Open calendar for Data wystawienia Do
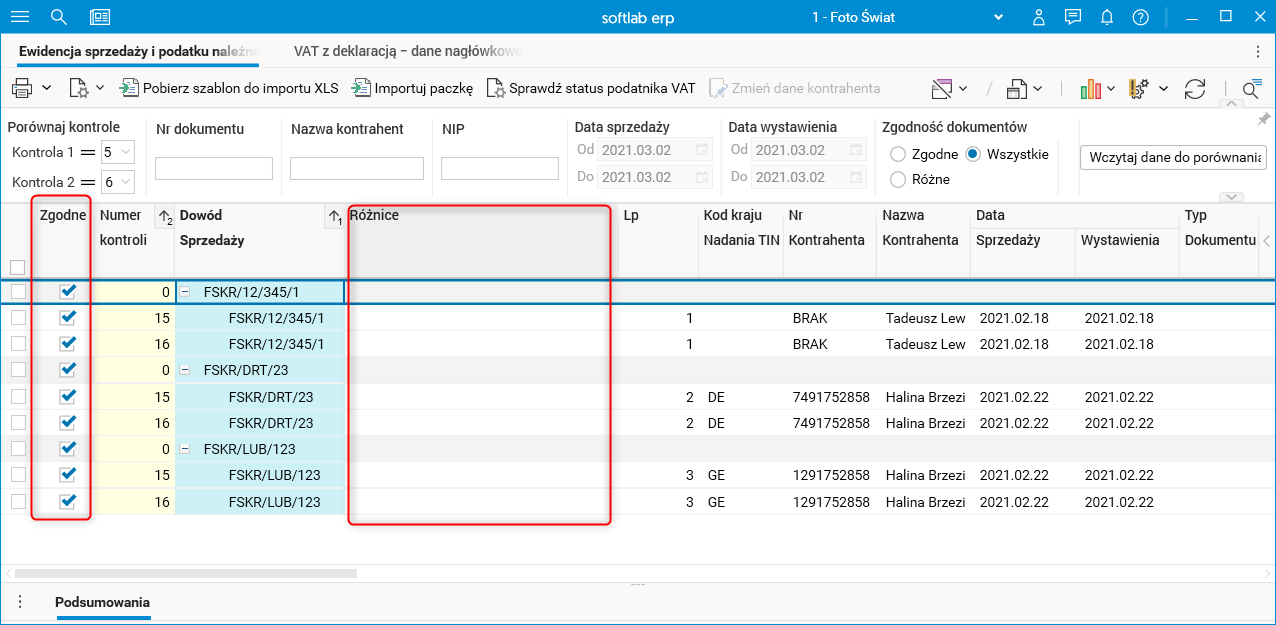This screenshot has width=1276, height=625. coord(856,176)
